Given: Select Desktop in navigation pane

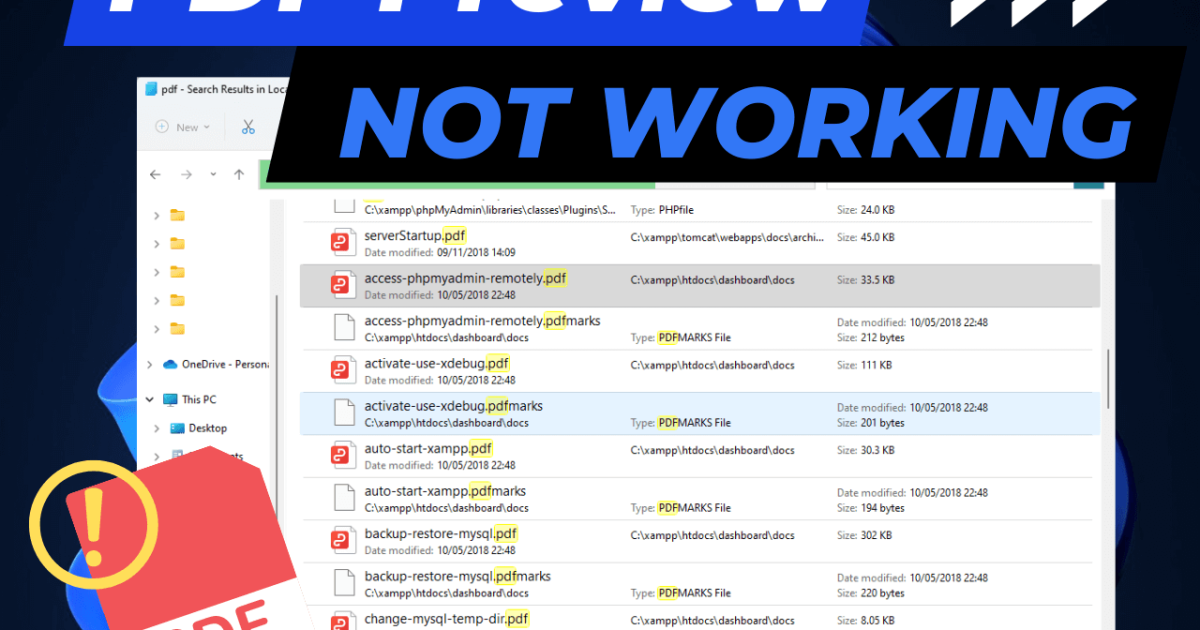Looking at the screenshot, I should [x=207, y=428].
